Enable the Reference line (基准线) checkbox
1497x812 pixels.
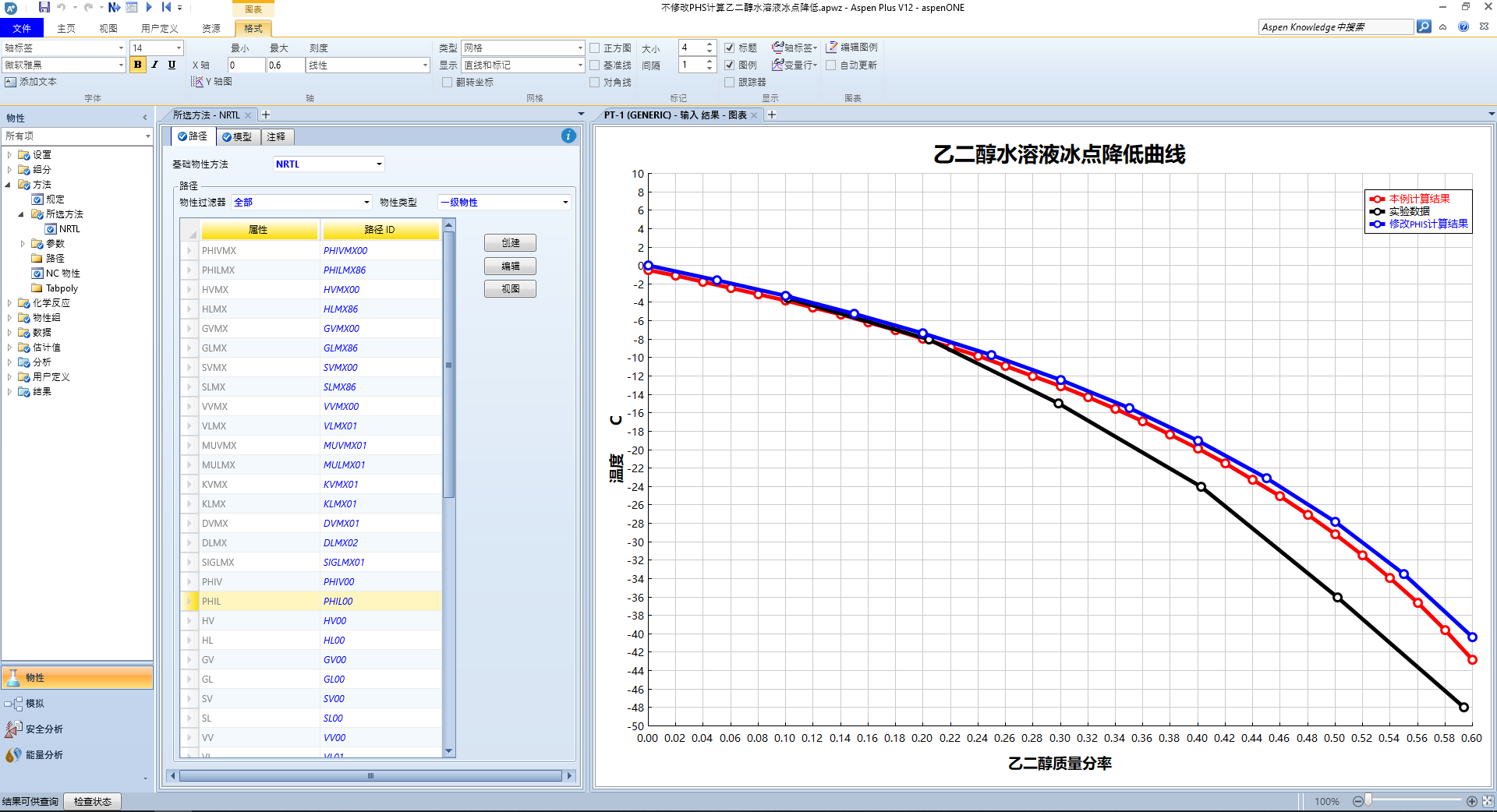[x=595, y=65]
